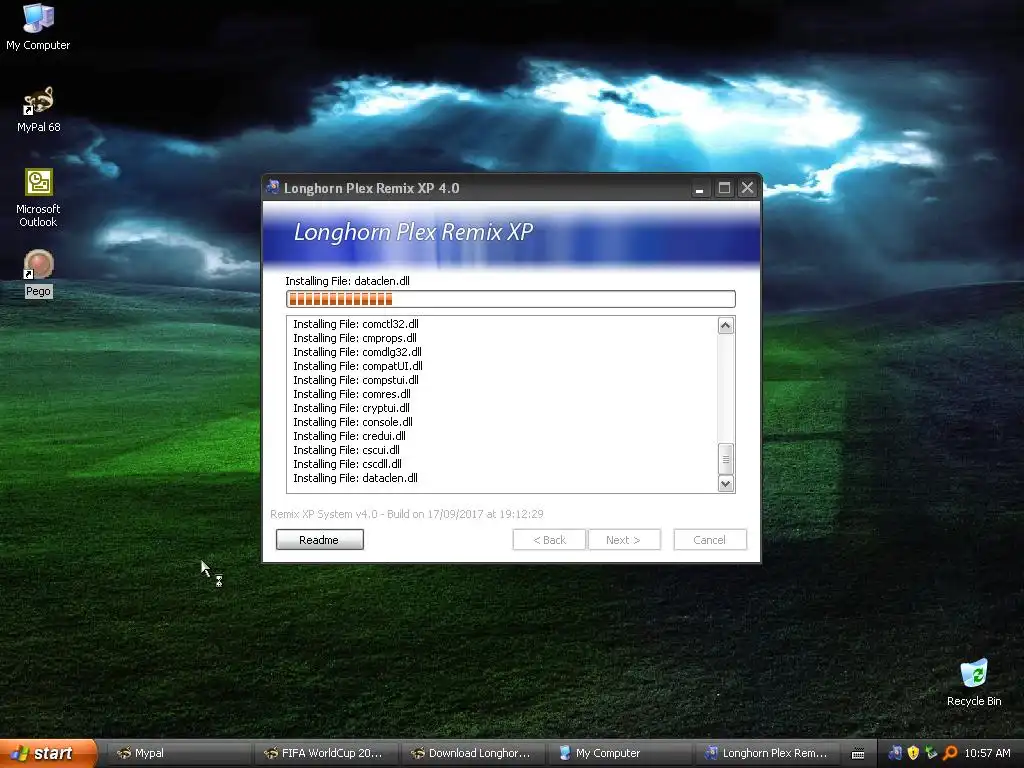1024x768 pixels.
Task: Click the Remix XP System build text
Action: tap(406, 514)
